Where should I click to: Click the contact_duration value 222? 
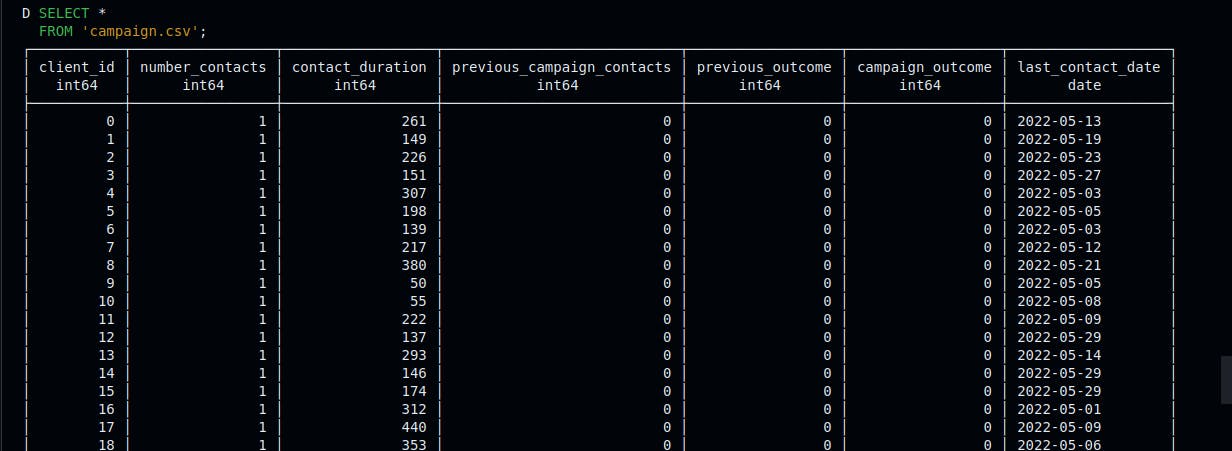[x=414, y=319]
